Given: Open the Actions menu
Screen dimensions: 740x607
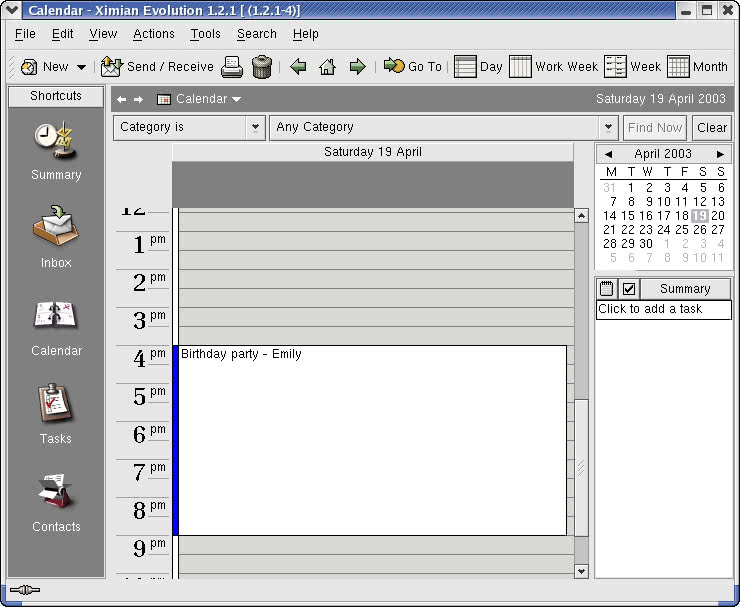Looking at the screenshot, I should coord(153,34).
